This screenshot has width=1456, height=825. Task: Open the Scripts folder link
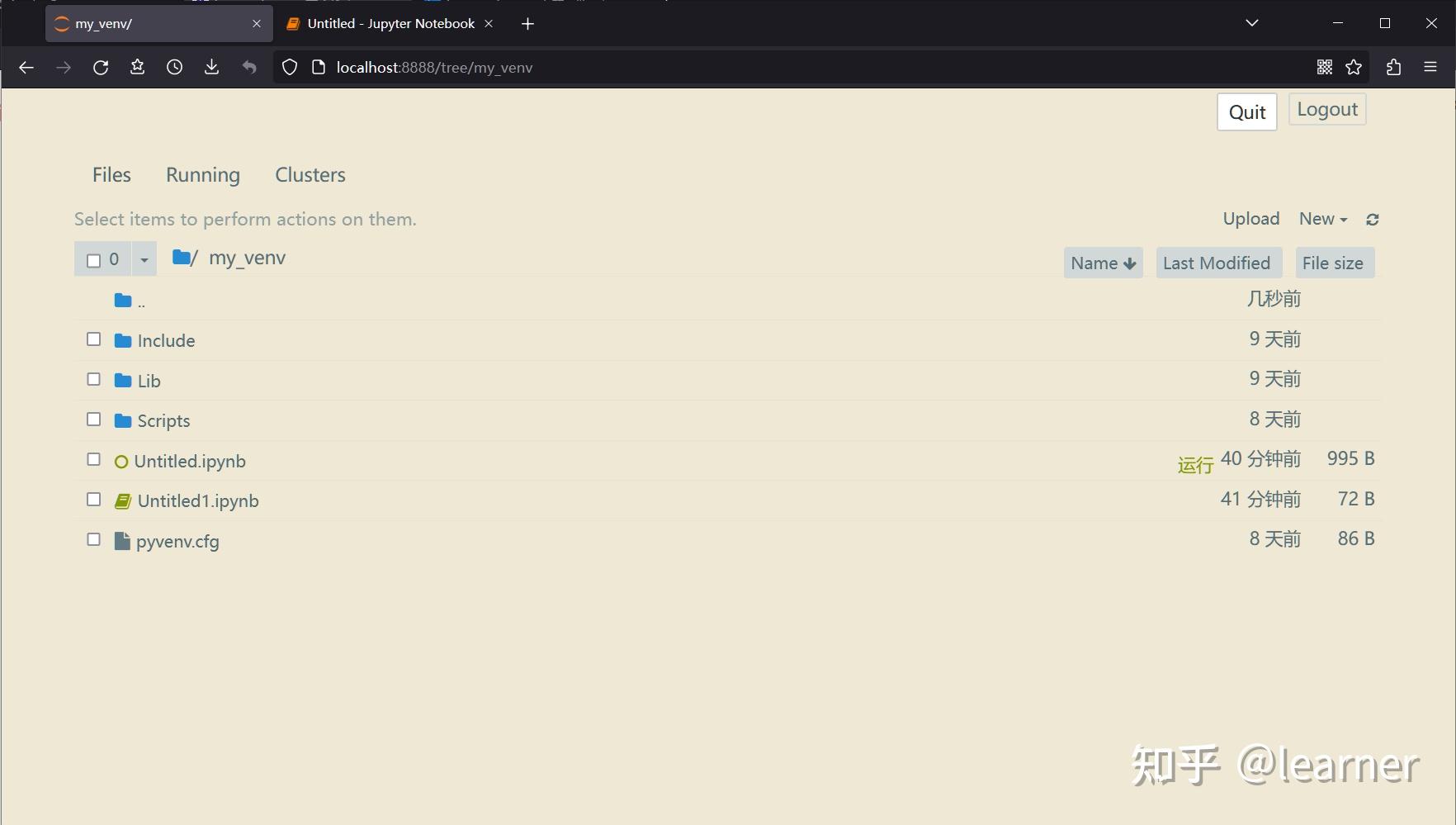coord(163,421)
